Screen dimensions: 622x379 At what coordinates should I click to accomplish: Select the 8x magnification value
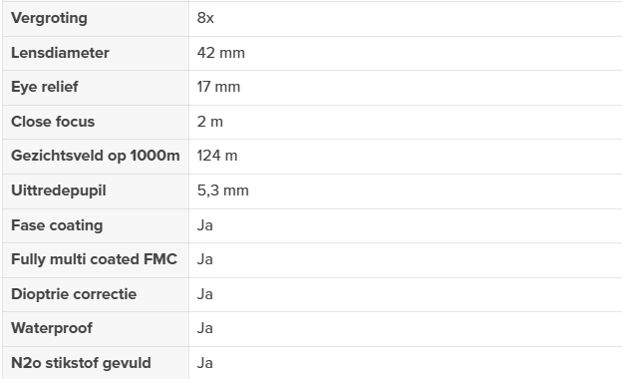205,18
